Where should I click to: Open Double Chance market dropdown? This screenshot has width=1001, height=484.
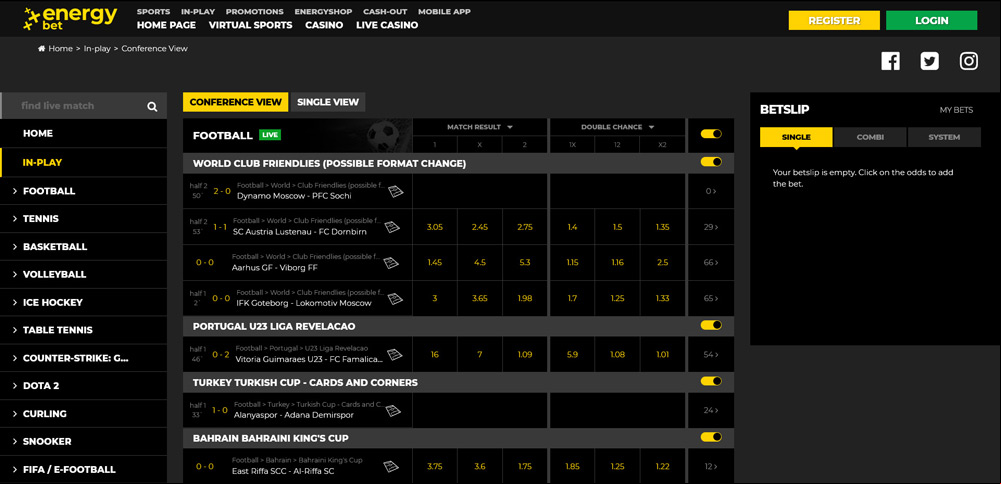click(617, 127)
